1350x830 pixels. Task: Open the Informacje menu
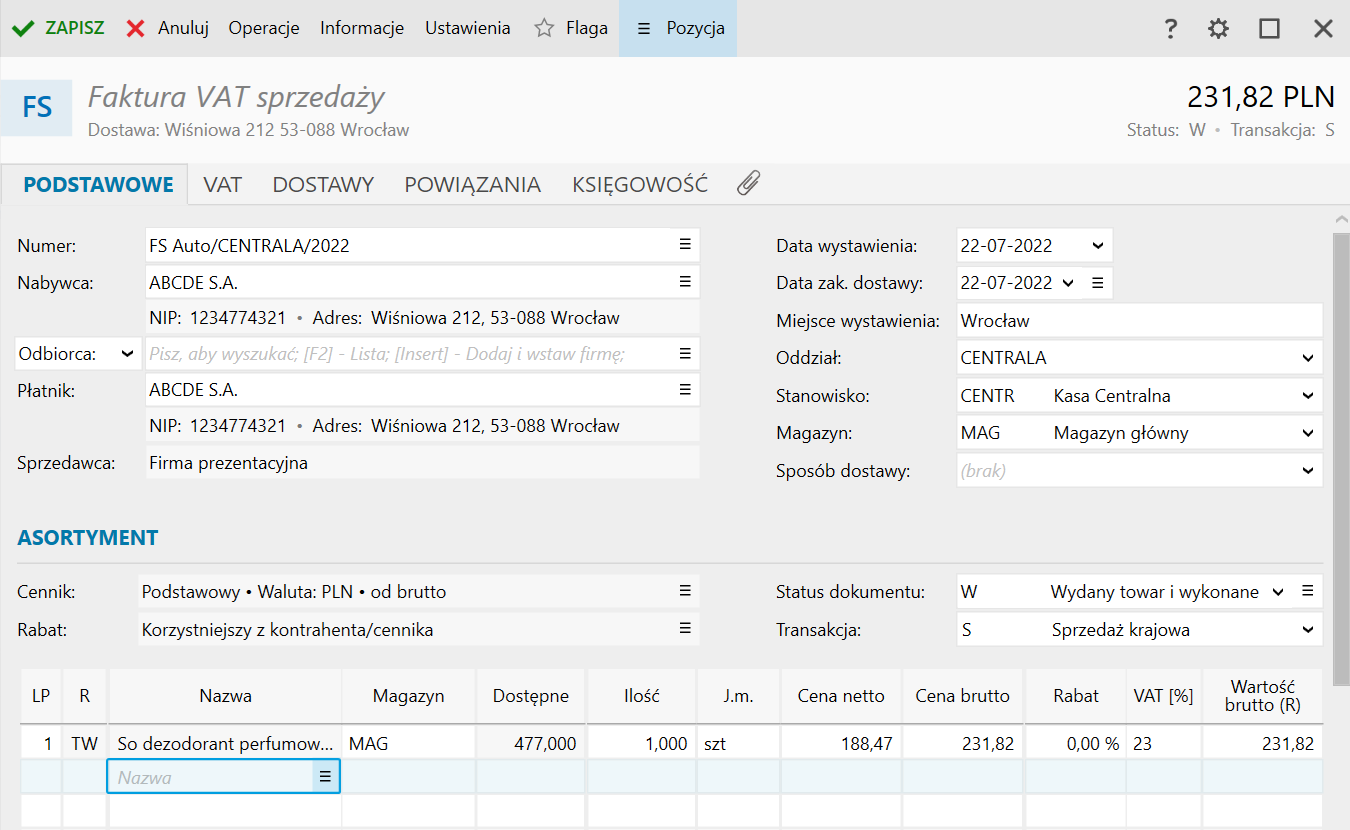coord(362,28)
